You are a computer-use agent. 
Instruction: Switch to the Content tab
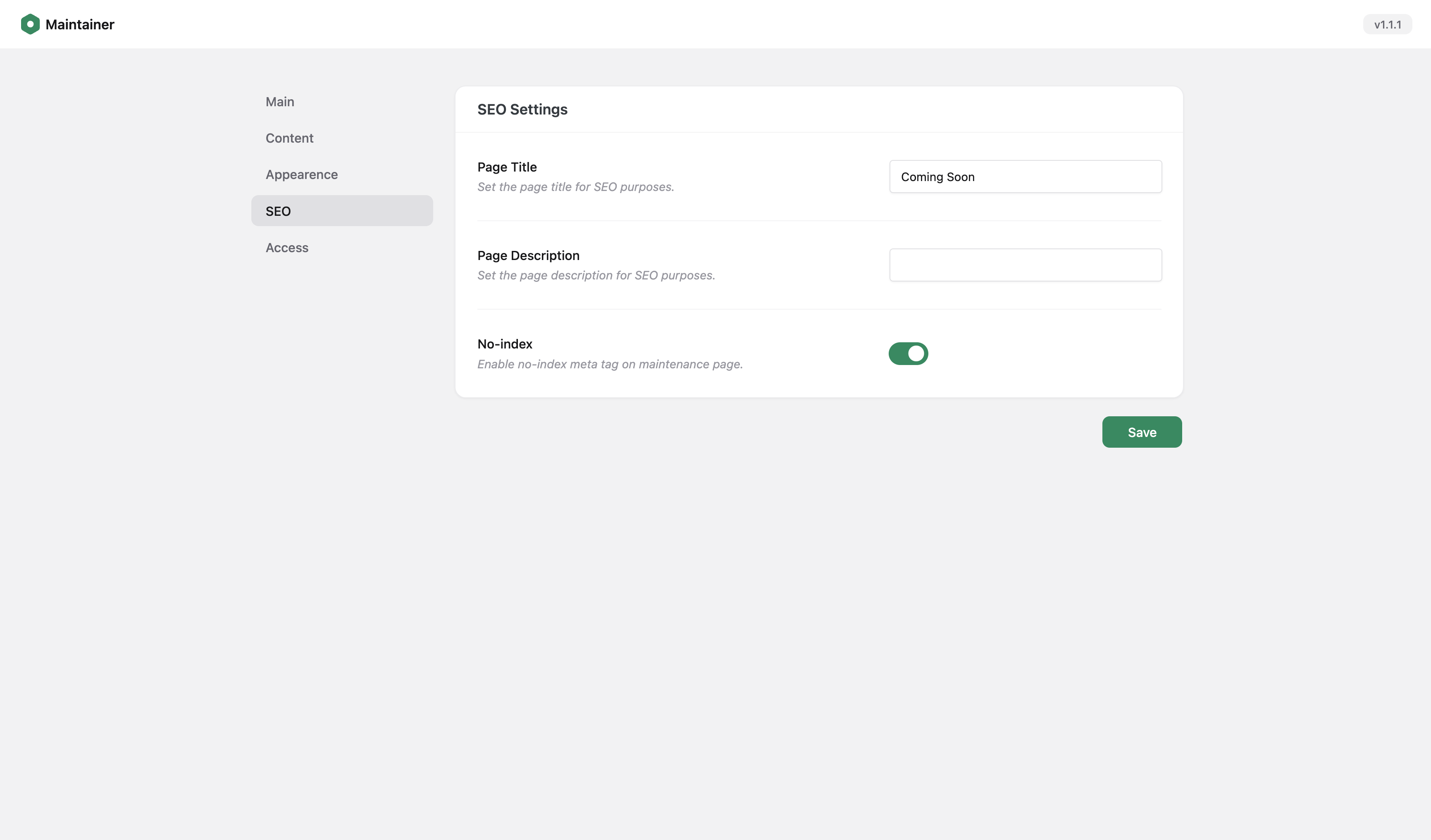click(289, 138)
